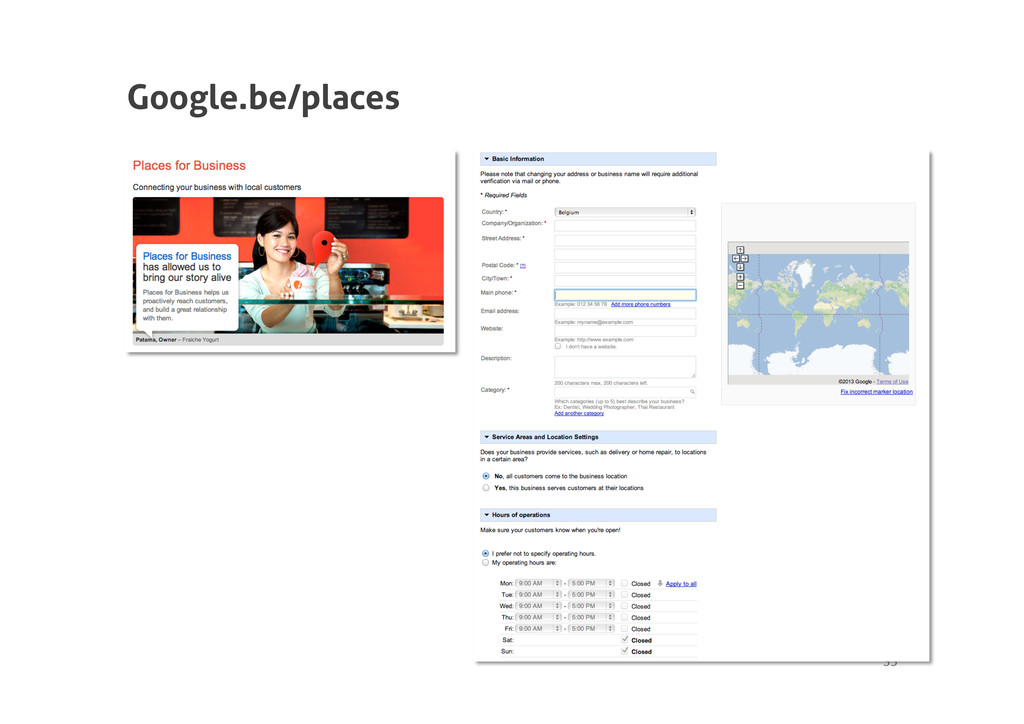Click the search magnifier in Category field
This screenshot has width=1024, height=724.
(692, 392)
